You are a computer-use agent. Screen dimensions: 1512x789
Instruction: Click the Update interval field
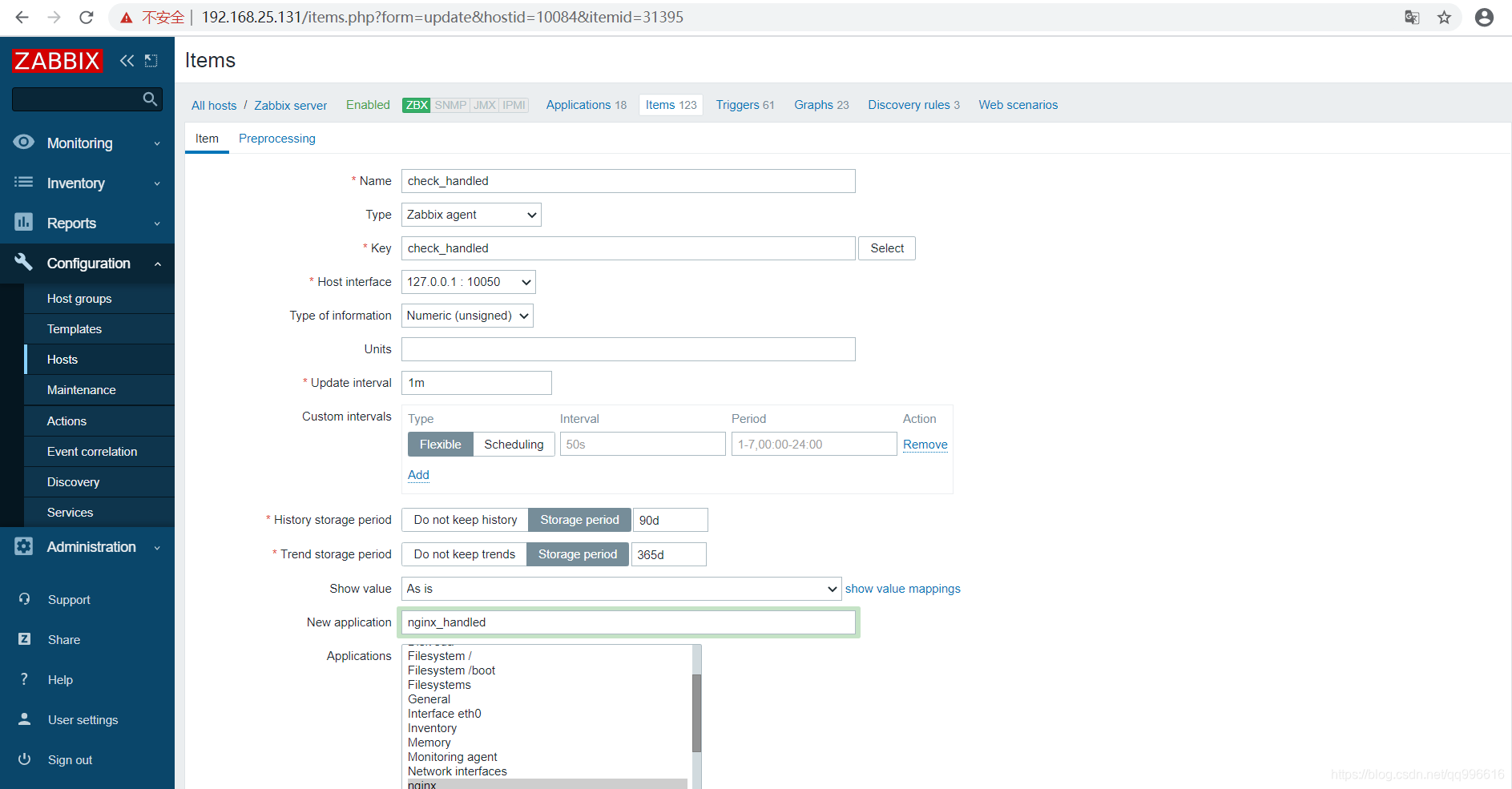click(x=477, y=383)
